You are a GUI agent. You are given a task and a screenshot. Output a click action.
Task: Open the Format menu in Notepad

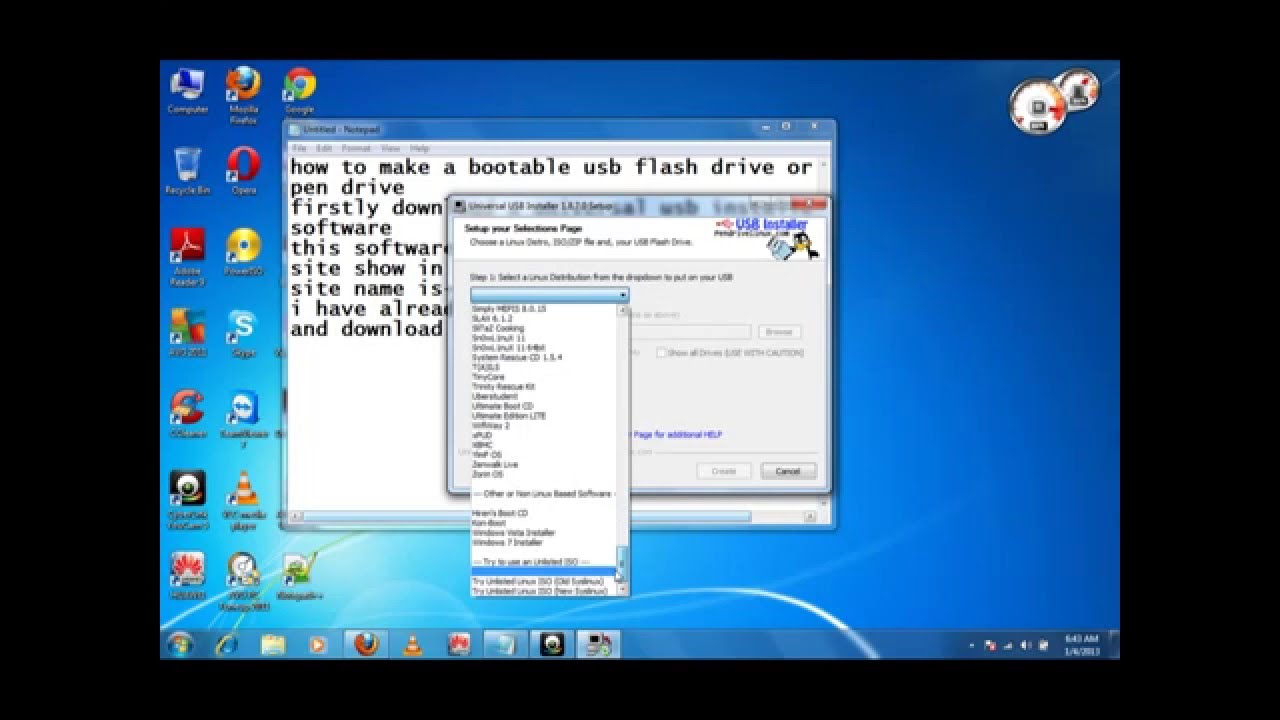pos(356,148)
